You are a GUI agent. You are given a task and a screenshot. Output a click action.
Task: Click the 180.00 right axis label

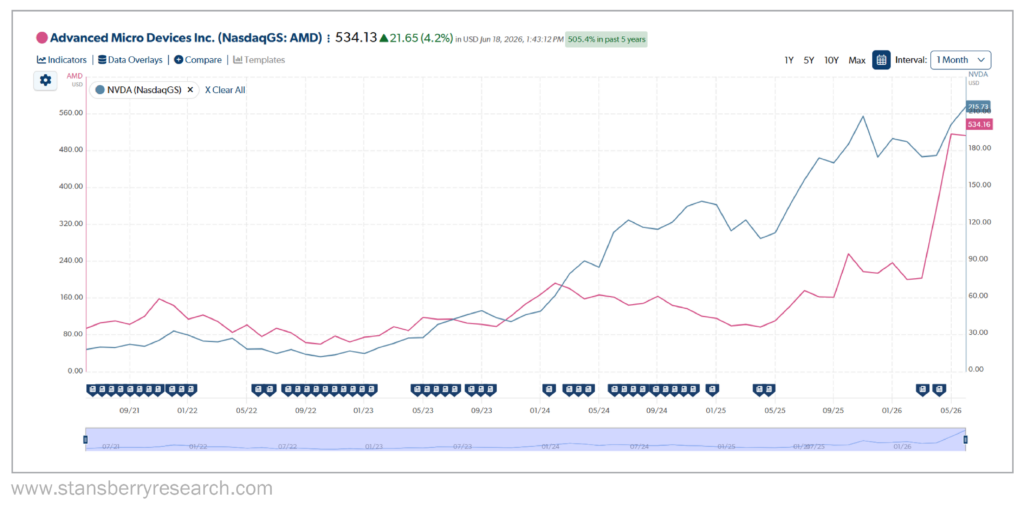(x=980, y=148)
